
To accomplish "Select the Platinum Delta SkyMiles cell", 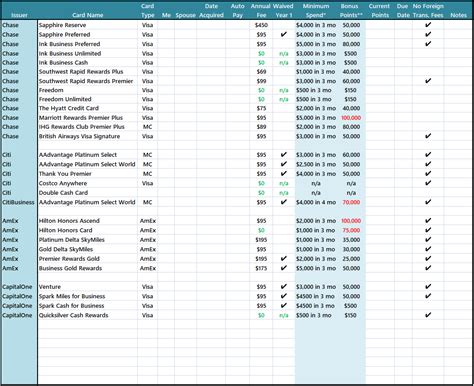I will [x=72, y=240].
